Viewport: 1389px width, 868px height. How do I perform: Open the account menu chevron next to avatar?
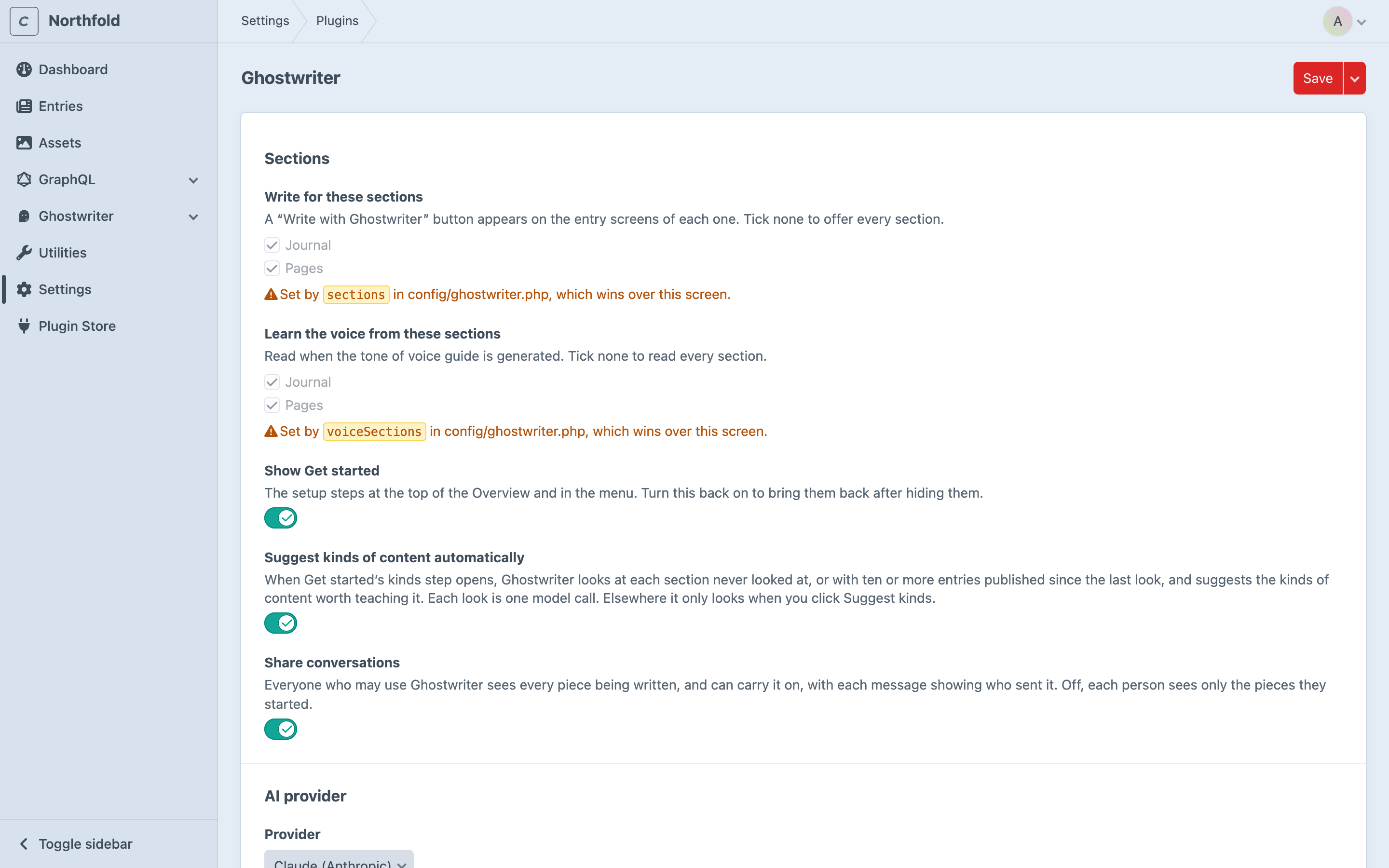tap(1362, 22)
